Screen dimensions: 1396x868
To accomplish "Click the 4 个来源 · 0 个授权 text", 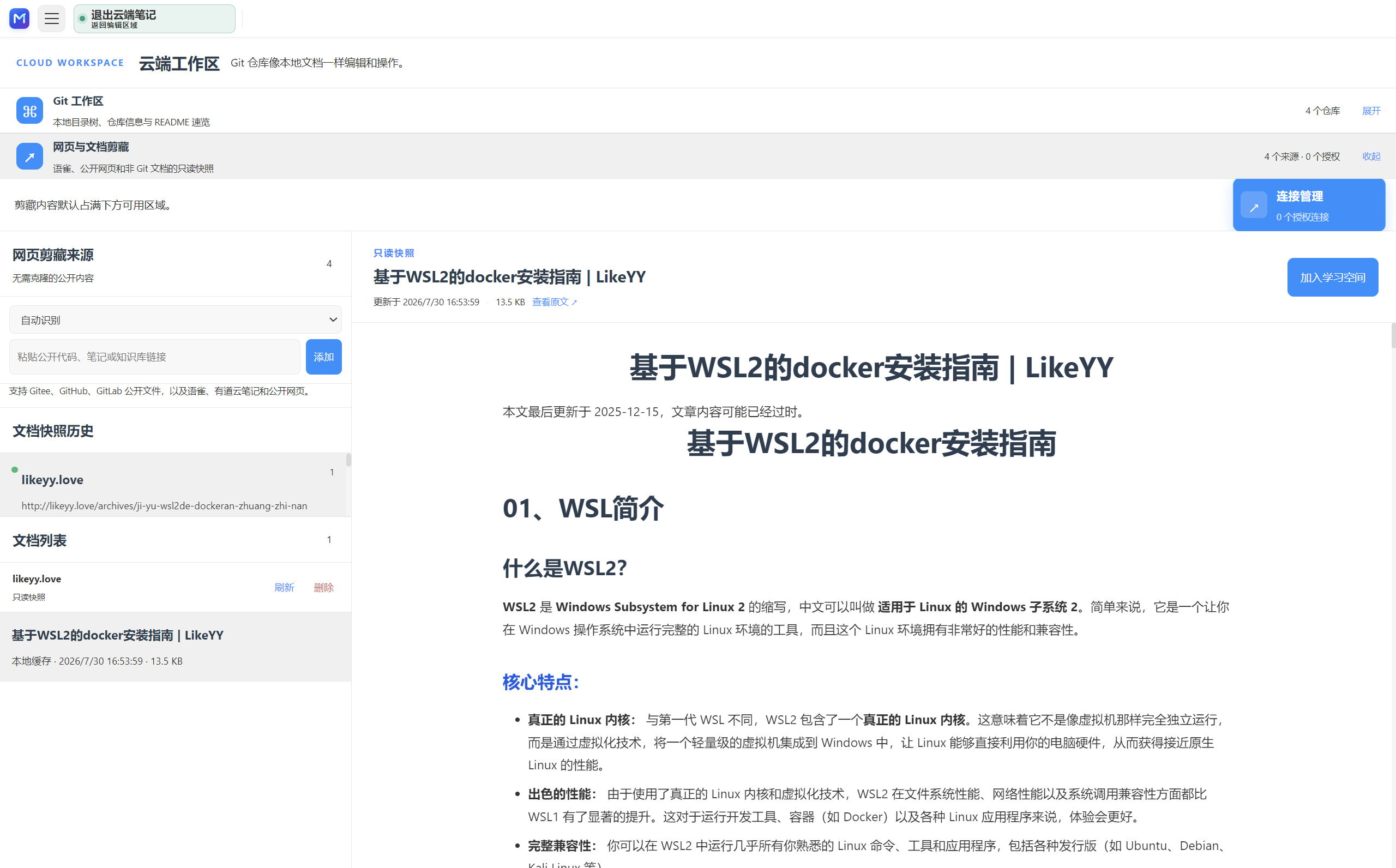I will (x=1302, y=156).
